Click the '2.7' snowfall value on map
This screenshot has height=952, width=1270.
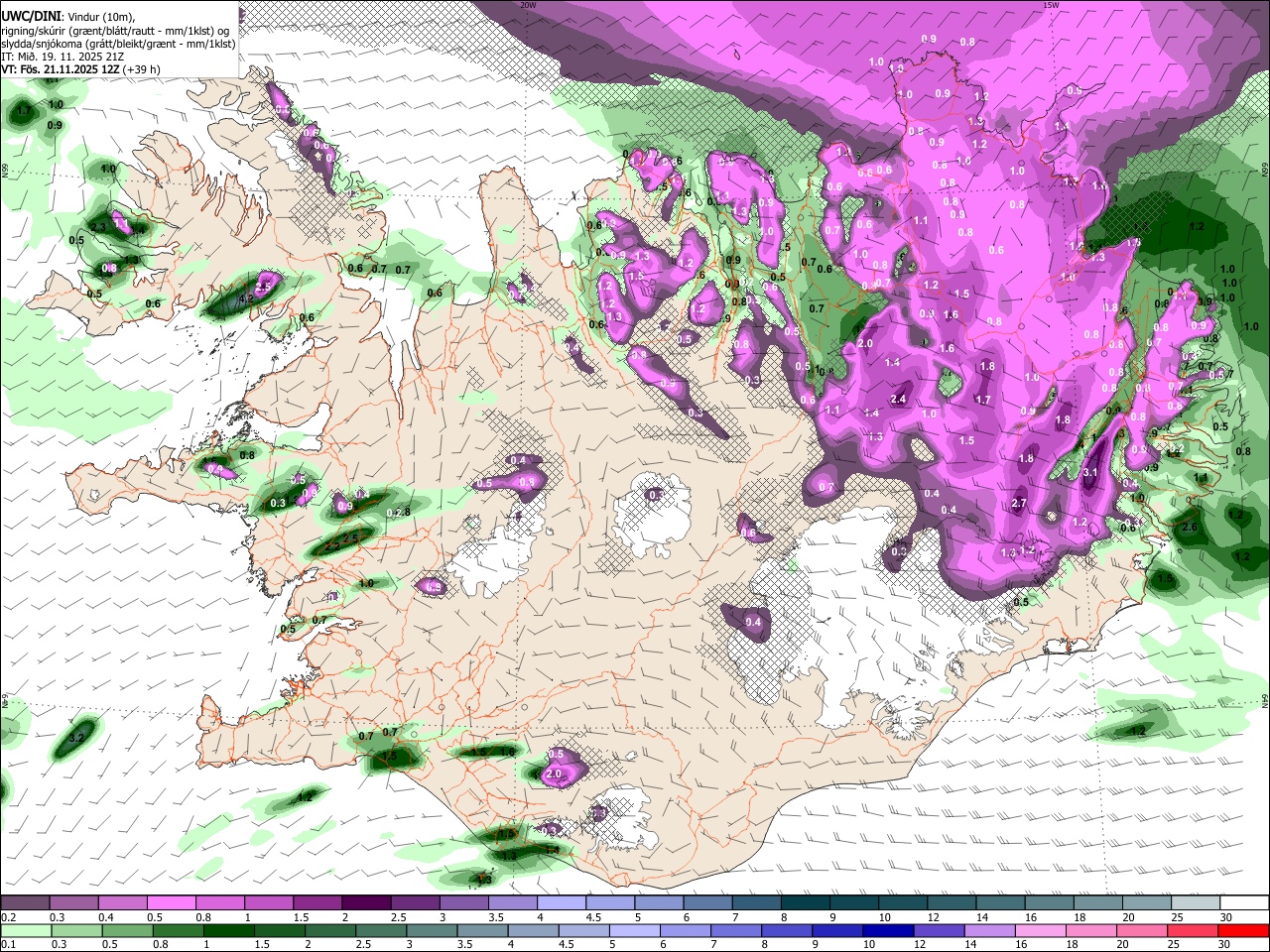coord(1019,504)
